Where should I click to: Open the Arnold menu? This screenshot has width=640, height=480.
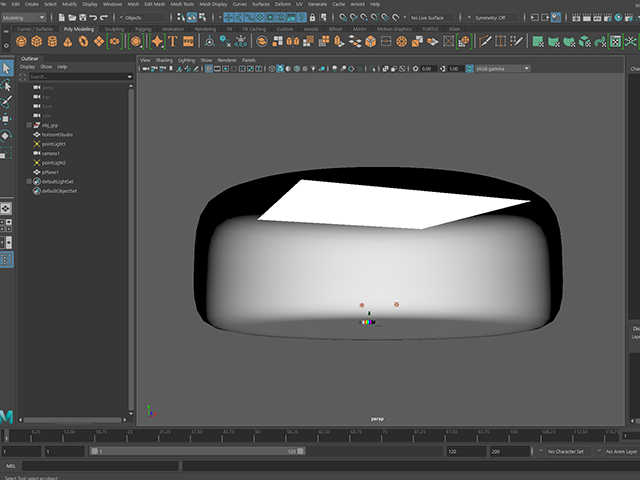pos(358,4)
